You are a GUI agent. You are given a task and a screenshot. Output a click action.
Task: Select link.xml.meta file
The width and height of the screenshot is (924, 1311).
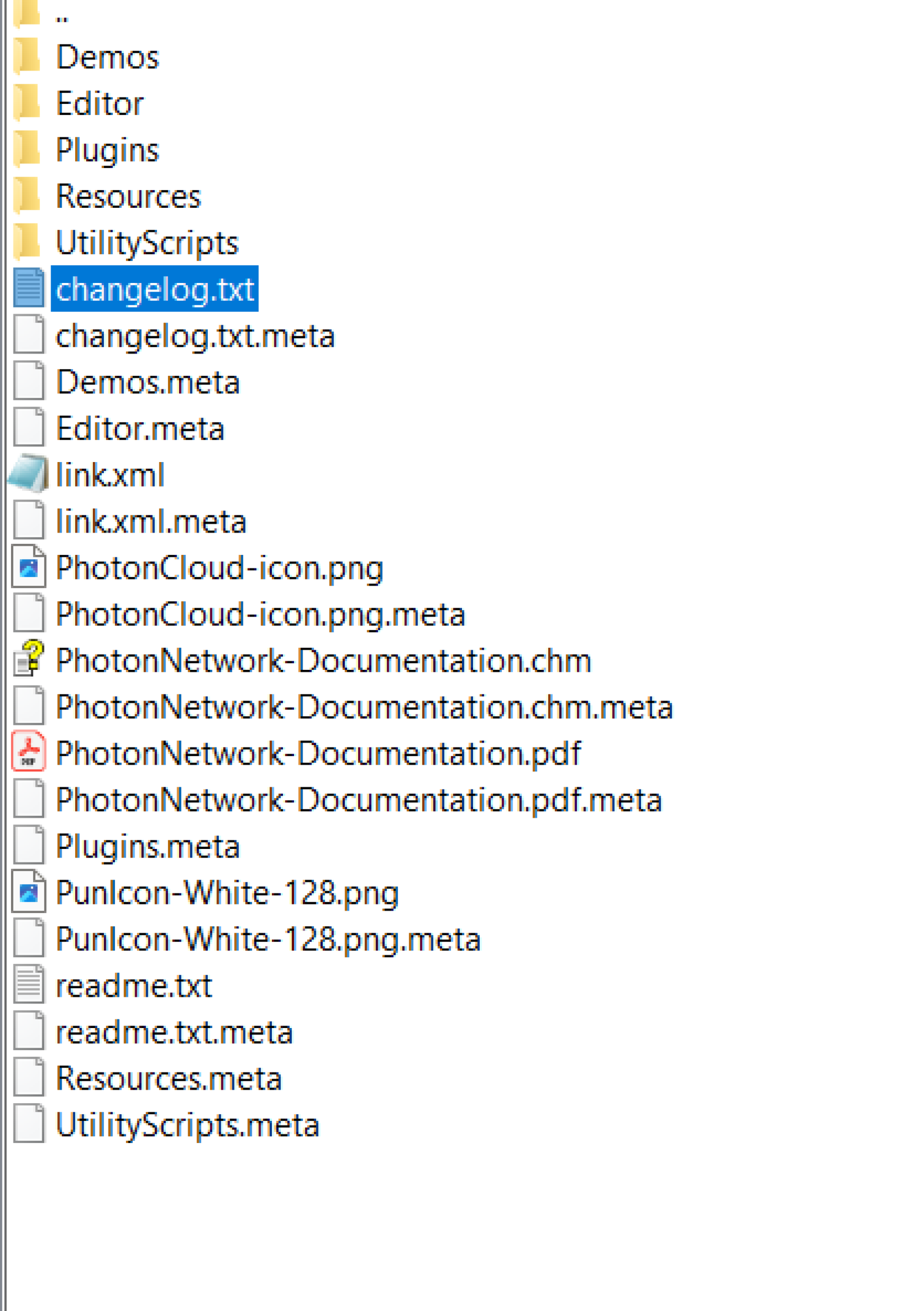click(x=151, y=522)
